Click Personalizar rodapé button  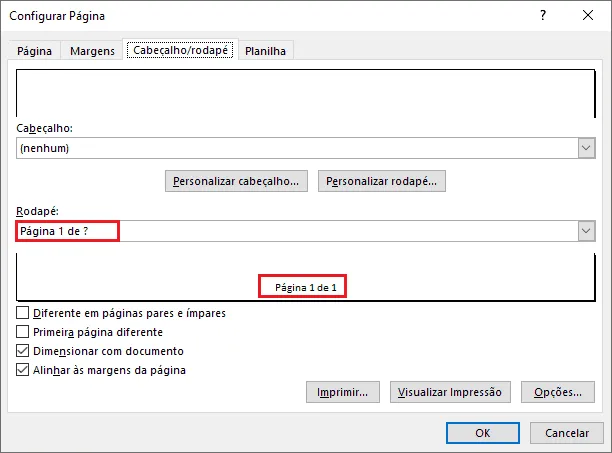(382, 181)
